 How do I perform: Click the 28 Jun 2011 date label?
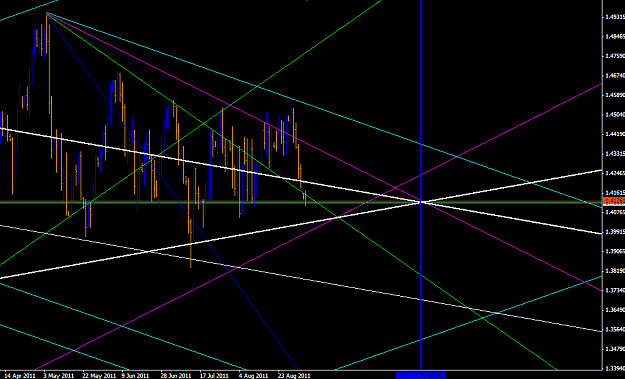(x=176, y=375)
